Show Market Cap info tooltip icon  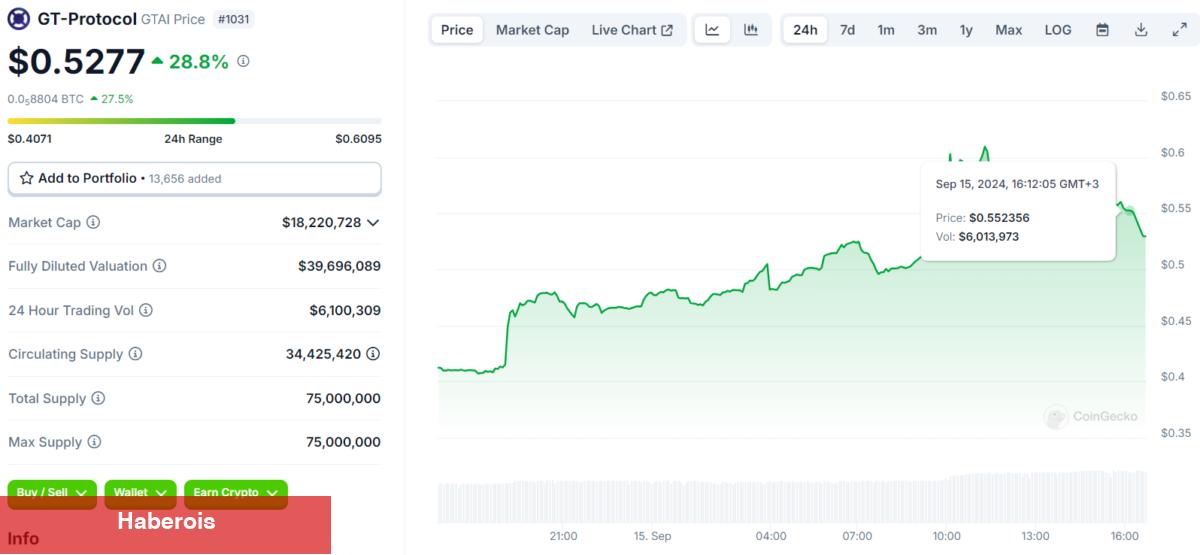click(x=93, y=222)
